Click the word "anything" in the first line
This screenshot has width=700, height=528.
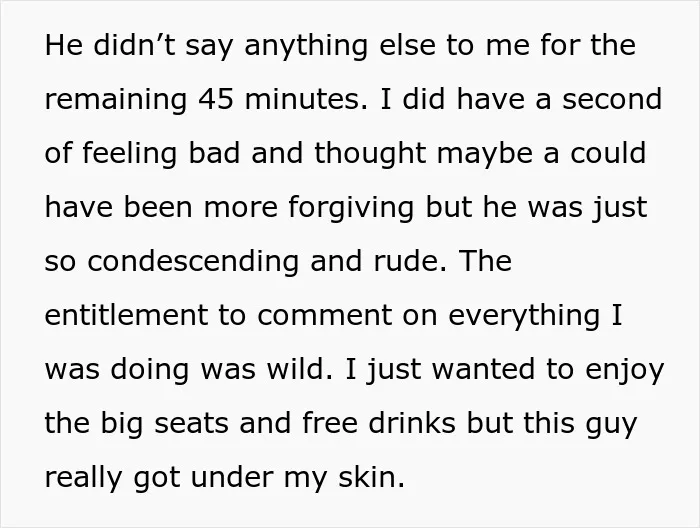pos(306,46)
